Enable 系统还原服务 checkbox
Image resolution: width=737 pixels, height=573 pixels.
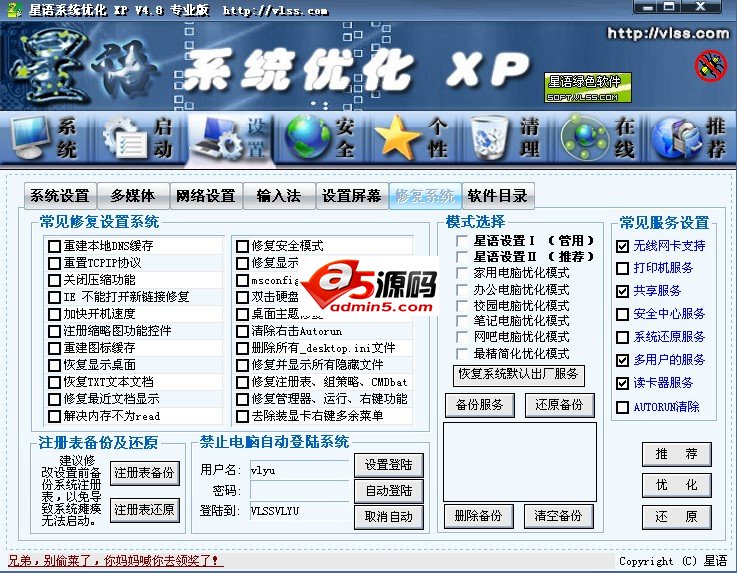point(622,337)
